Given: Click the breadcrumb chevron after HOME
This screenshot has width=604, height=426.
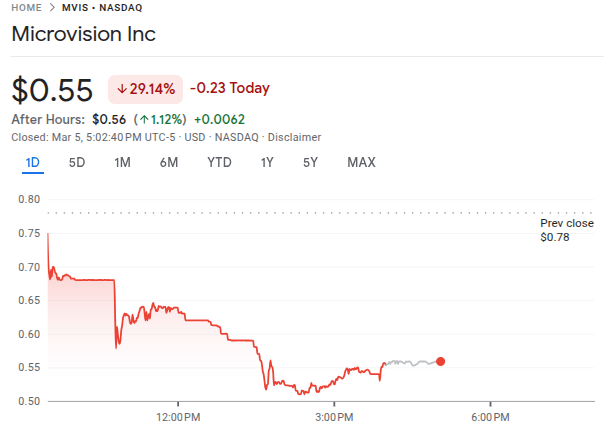Looking at the screenshot, I should coord(50,8).
